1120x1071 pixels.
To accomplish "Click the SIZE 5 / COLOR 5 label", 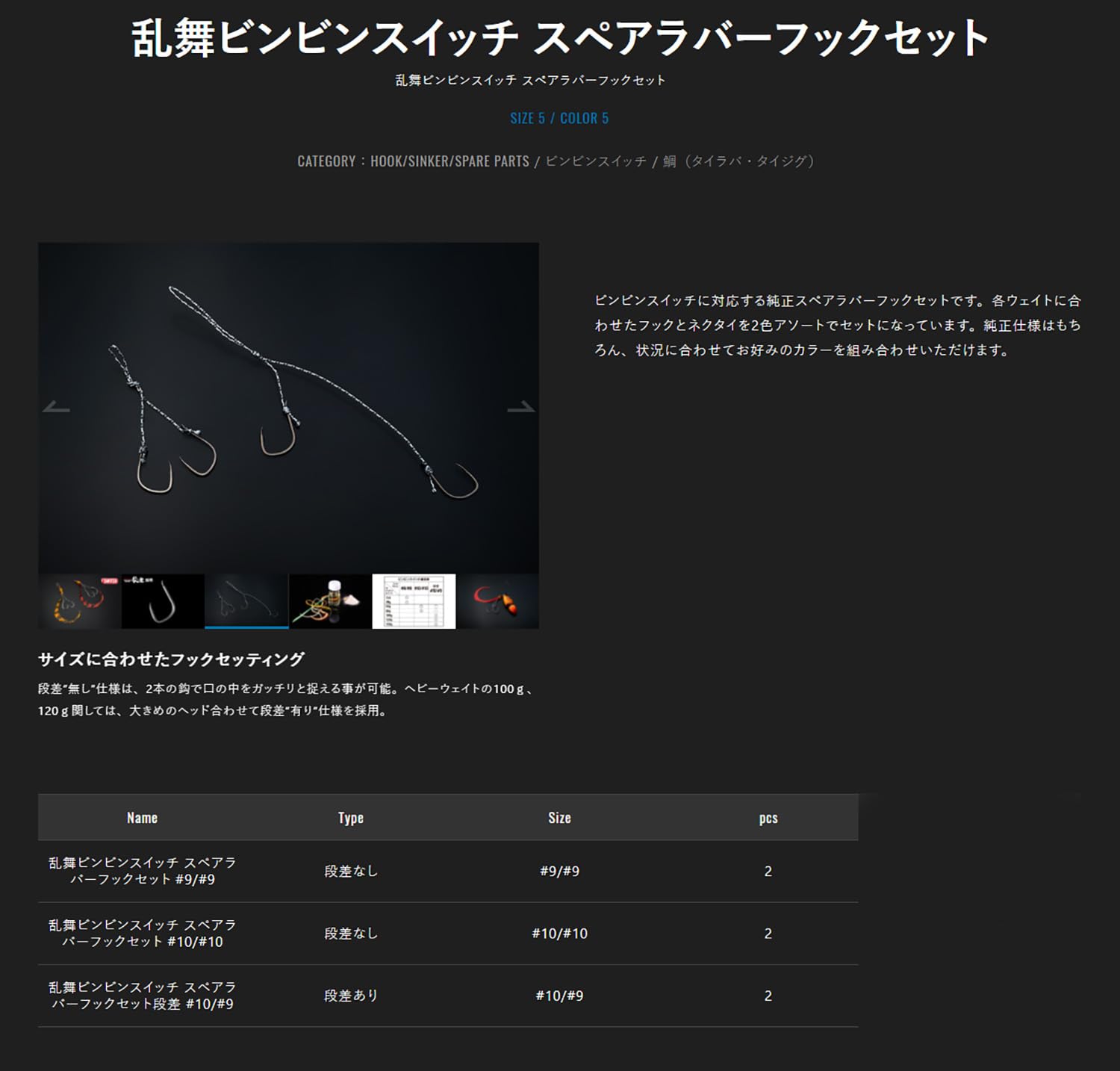I will 559,118.
